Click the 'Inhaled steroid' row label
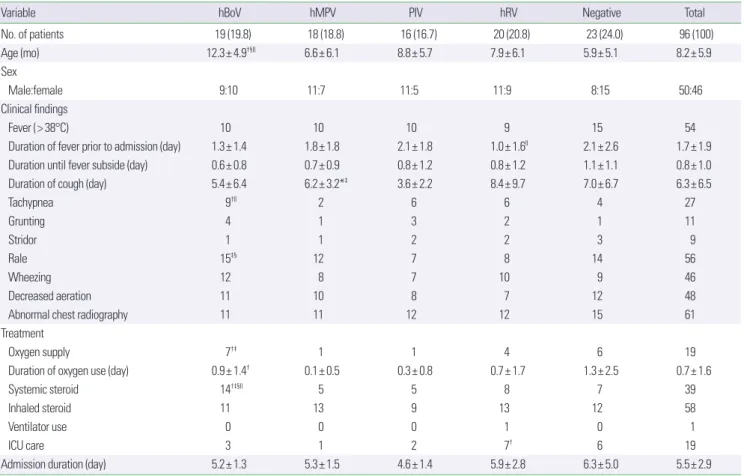The height and width of the screenshot is (476, 744). click(x=39, y=408)
